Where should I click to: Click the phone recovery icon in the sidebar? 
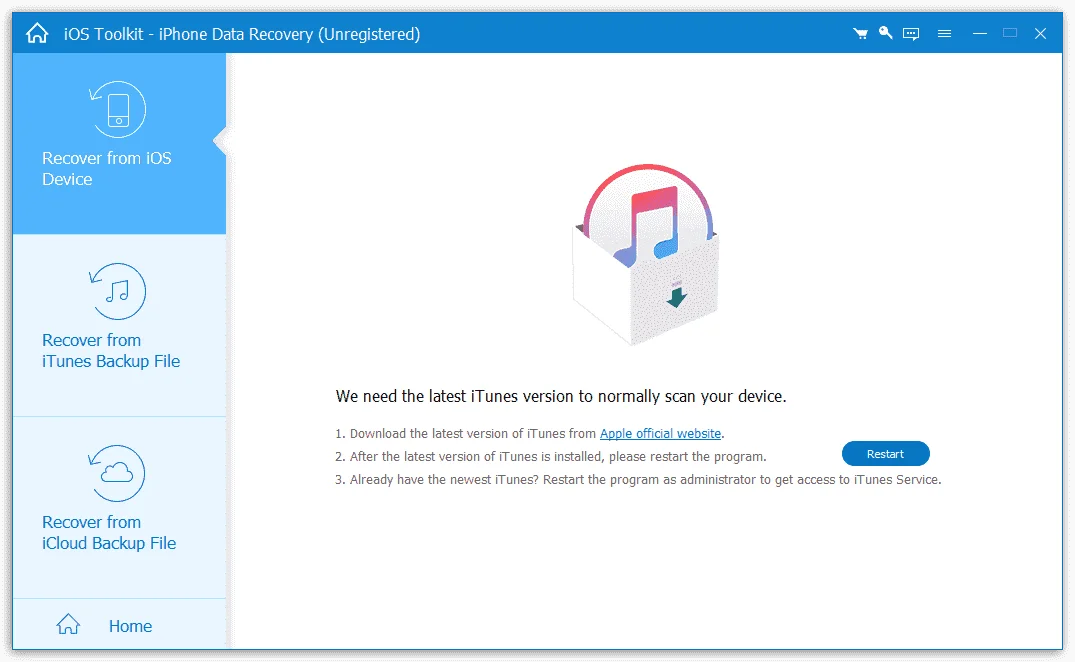click(x=117, y=110)
